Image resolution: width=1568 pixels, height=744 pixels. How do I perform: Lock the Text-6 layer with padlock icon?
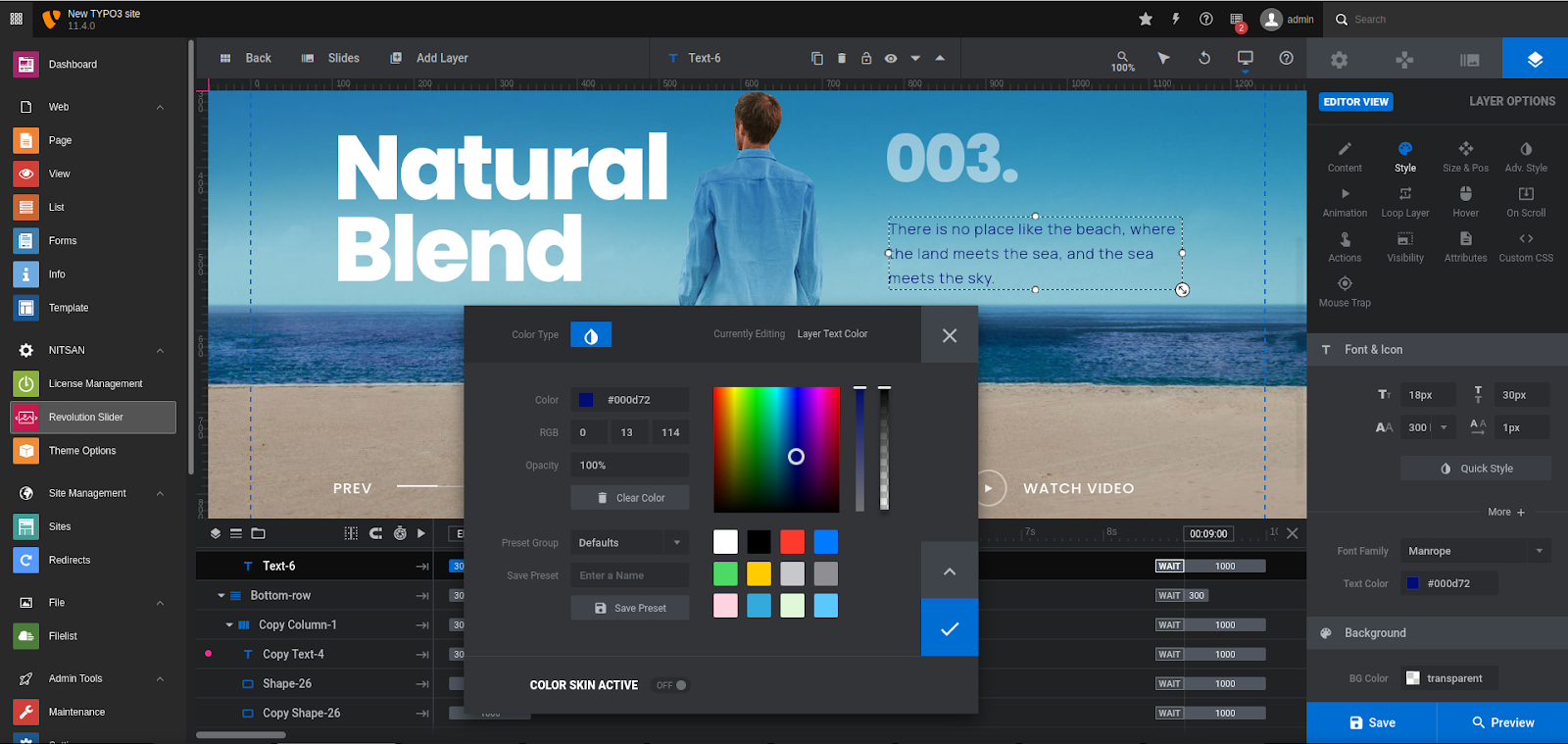[x=866, y=58]
